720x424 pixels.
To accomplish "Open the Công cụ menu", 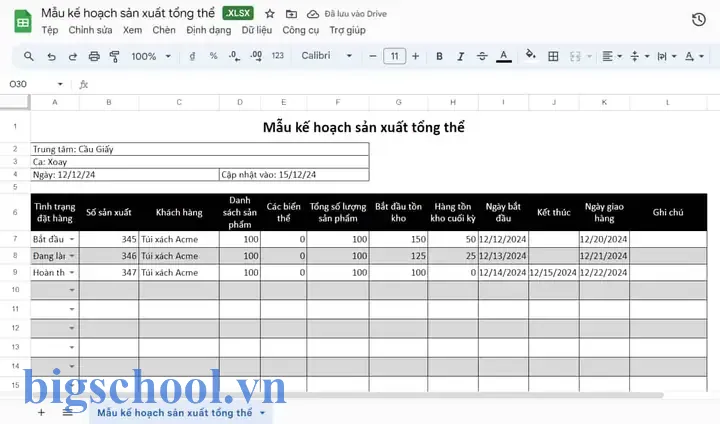I will pos(300,30).
